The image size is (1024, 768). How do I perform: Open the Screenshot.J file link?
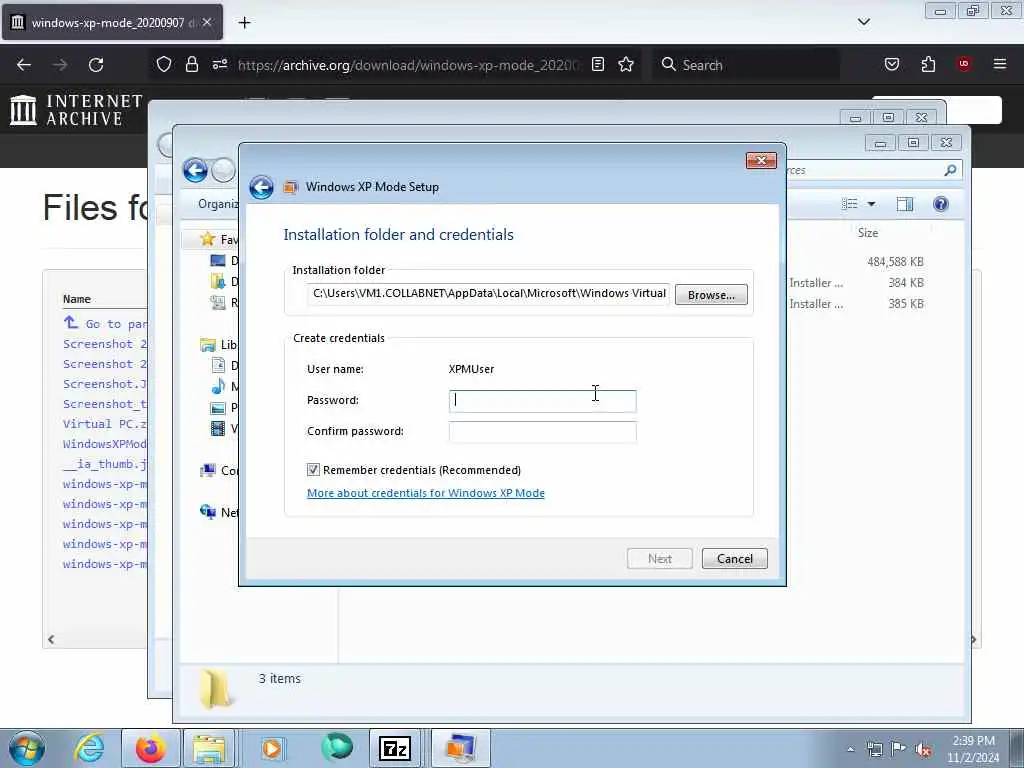pos(105,384)
